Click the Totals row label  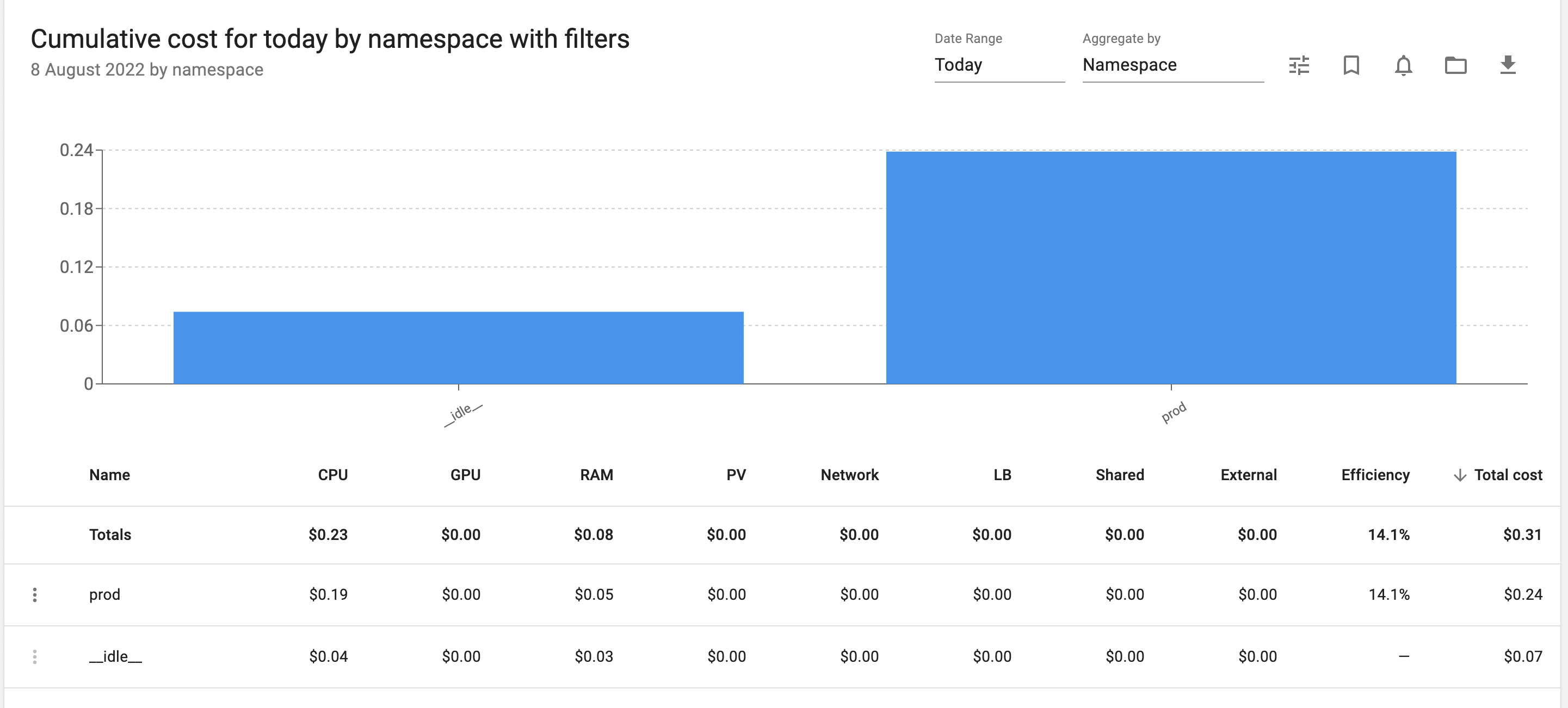tap(110, 535)
